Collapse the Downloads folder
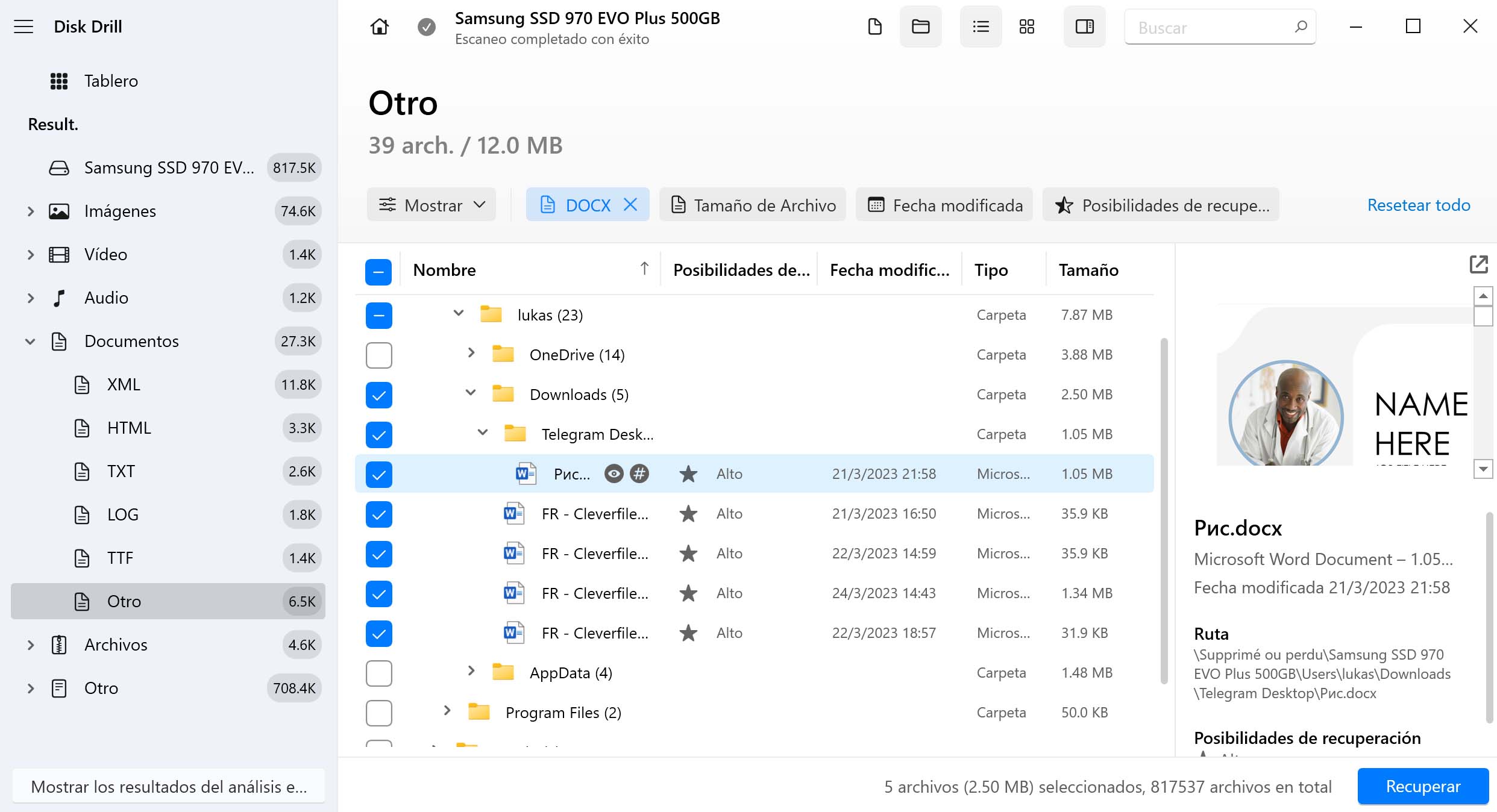The image size is (1497, 812). click(x=470, y=393)
